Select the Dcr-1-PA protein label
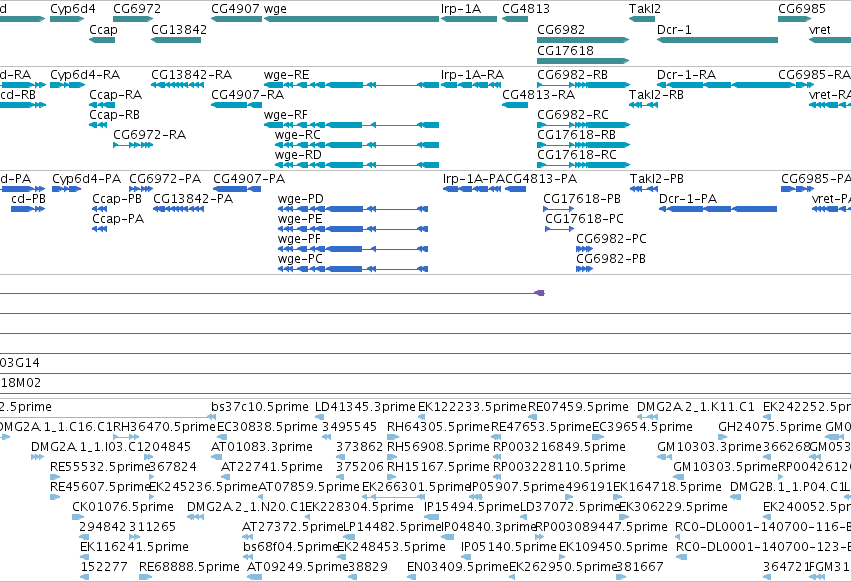 [688, 199]
